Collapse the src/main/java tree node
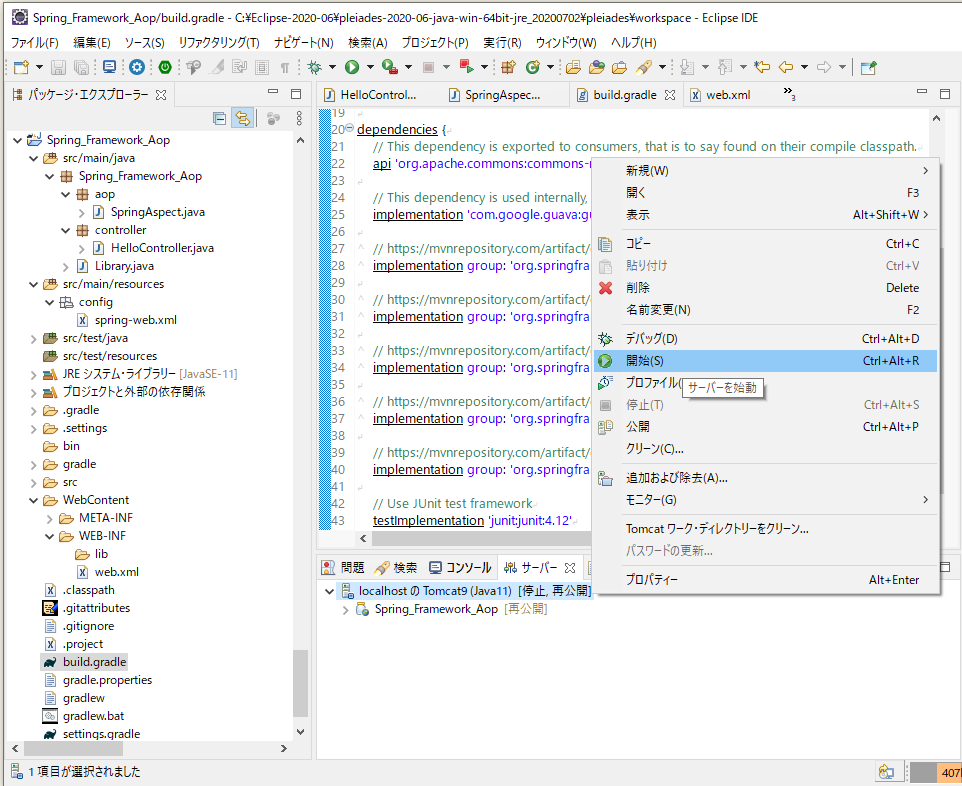Screen dimensions: 962x786 (x=34, y=158)
